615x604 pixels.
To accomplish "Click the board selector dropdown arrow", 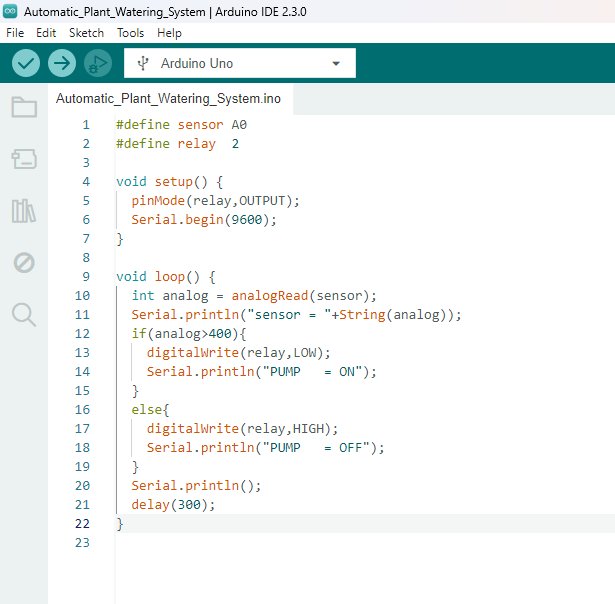I will tap(336, 63).
